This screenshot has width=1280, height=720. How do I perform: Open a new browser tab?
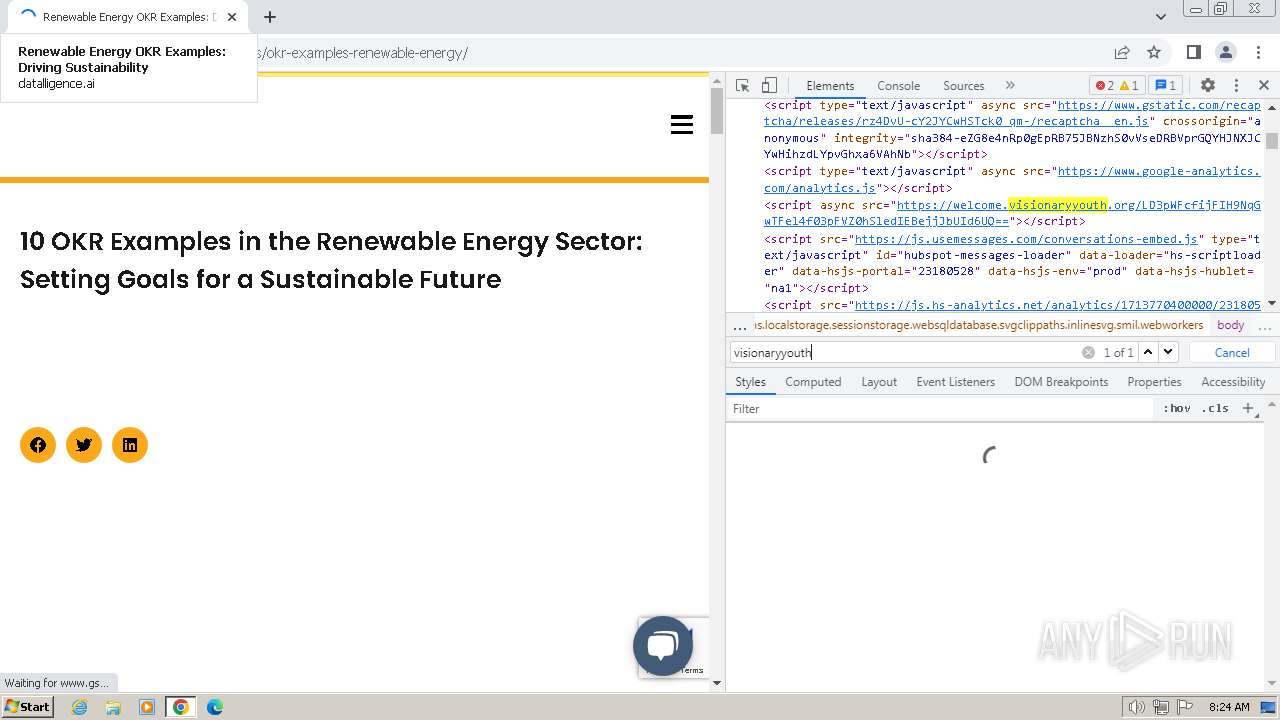[270, 17]
